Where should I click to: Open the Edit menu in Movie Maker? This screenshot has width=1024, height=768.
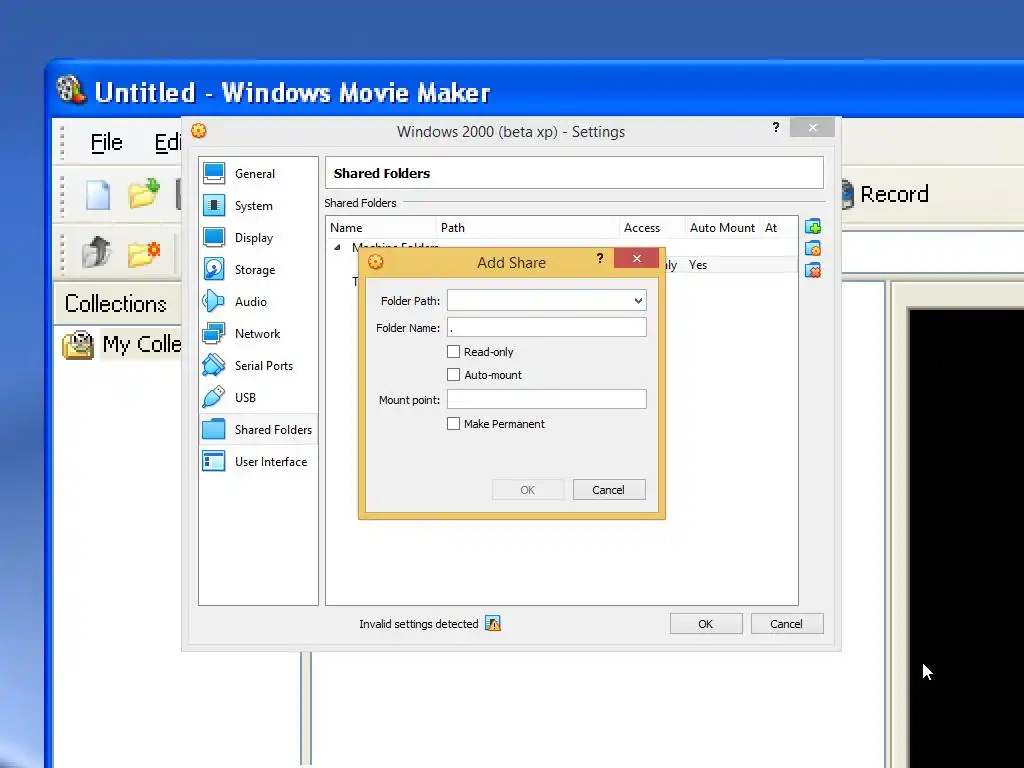(x=168, y=142)
